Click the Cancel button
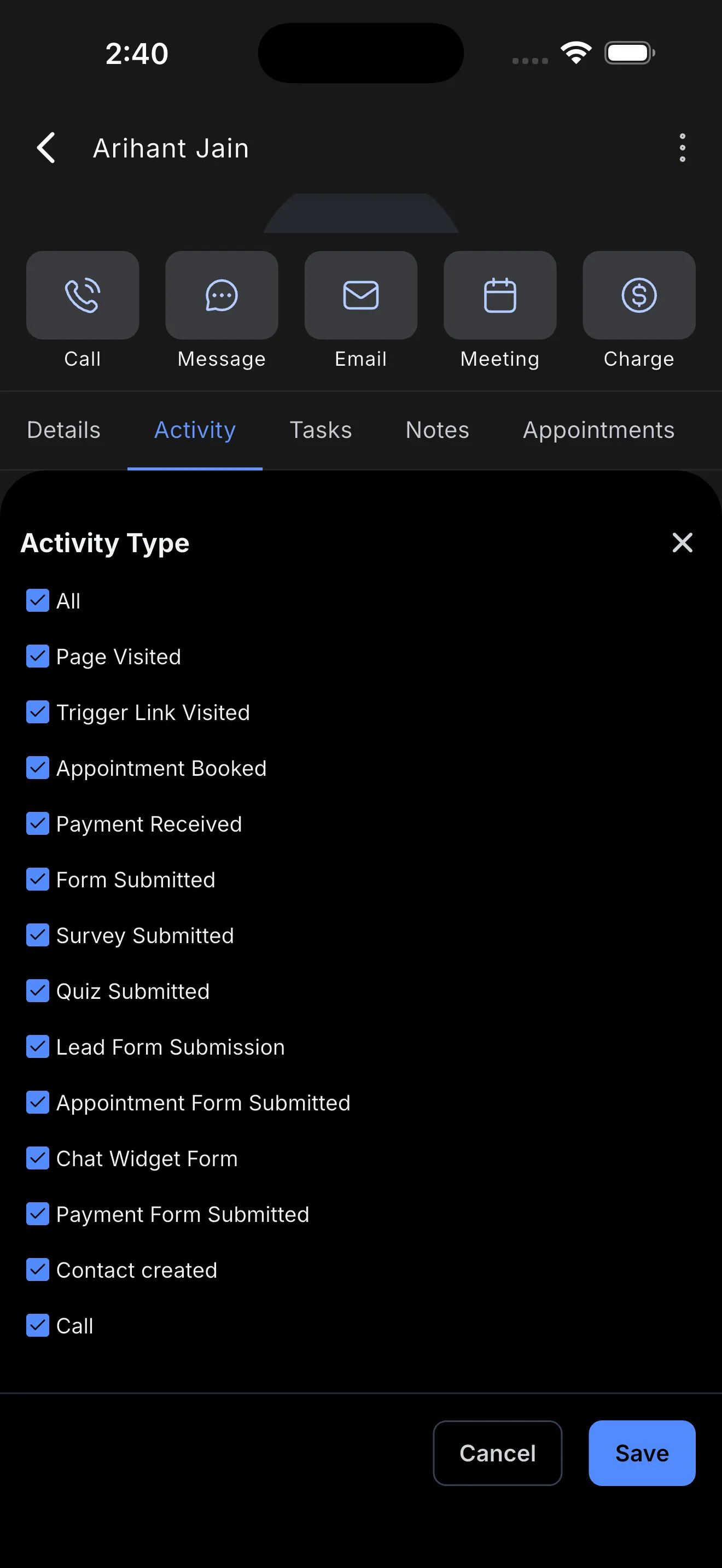The height and width of the screenshot is (1568, 722). click(x=497, y=1453)
